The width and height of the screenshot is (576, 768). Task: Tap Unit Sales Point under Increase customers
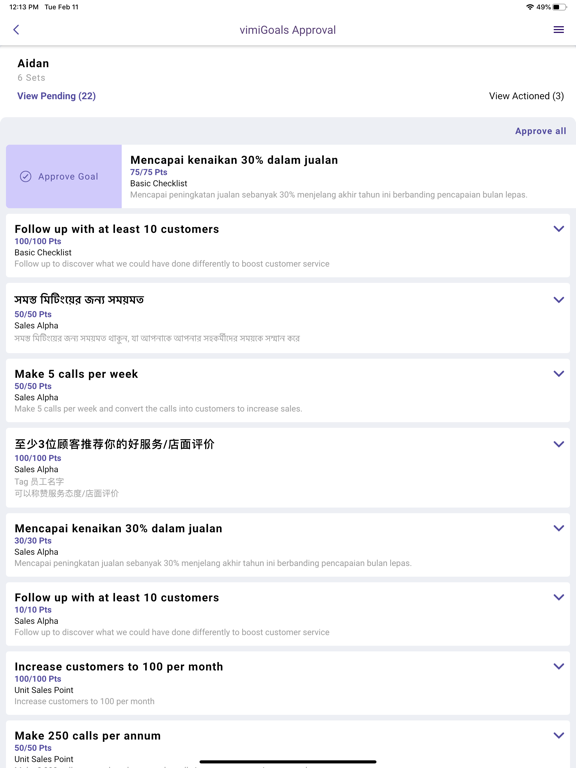point(44,690)
